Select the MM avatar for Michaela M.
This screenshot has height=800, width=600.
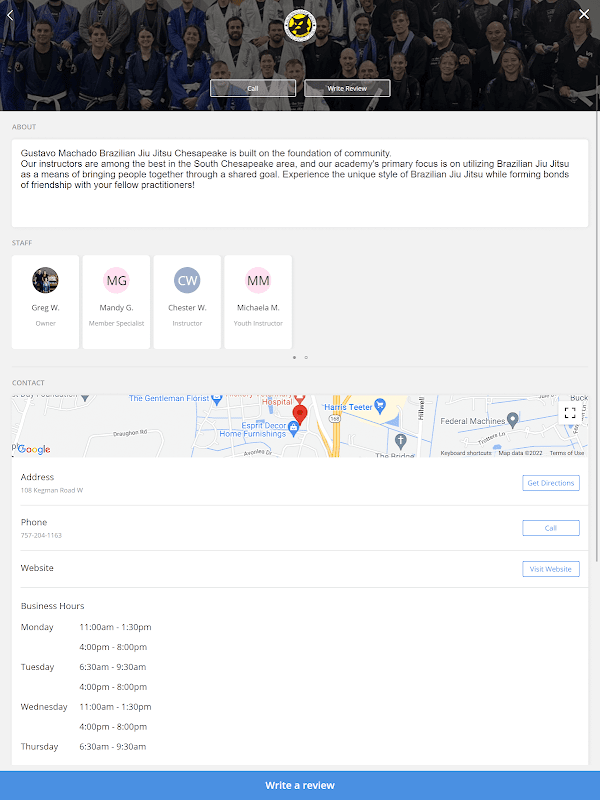[258, 280]
